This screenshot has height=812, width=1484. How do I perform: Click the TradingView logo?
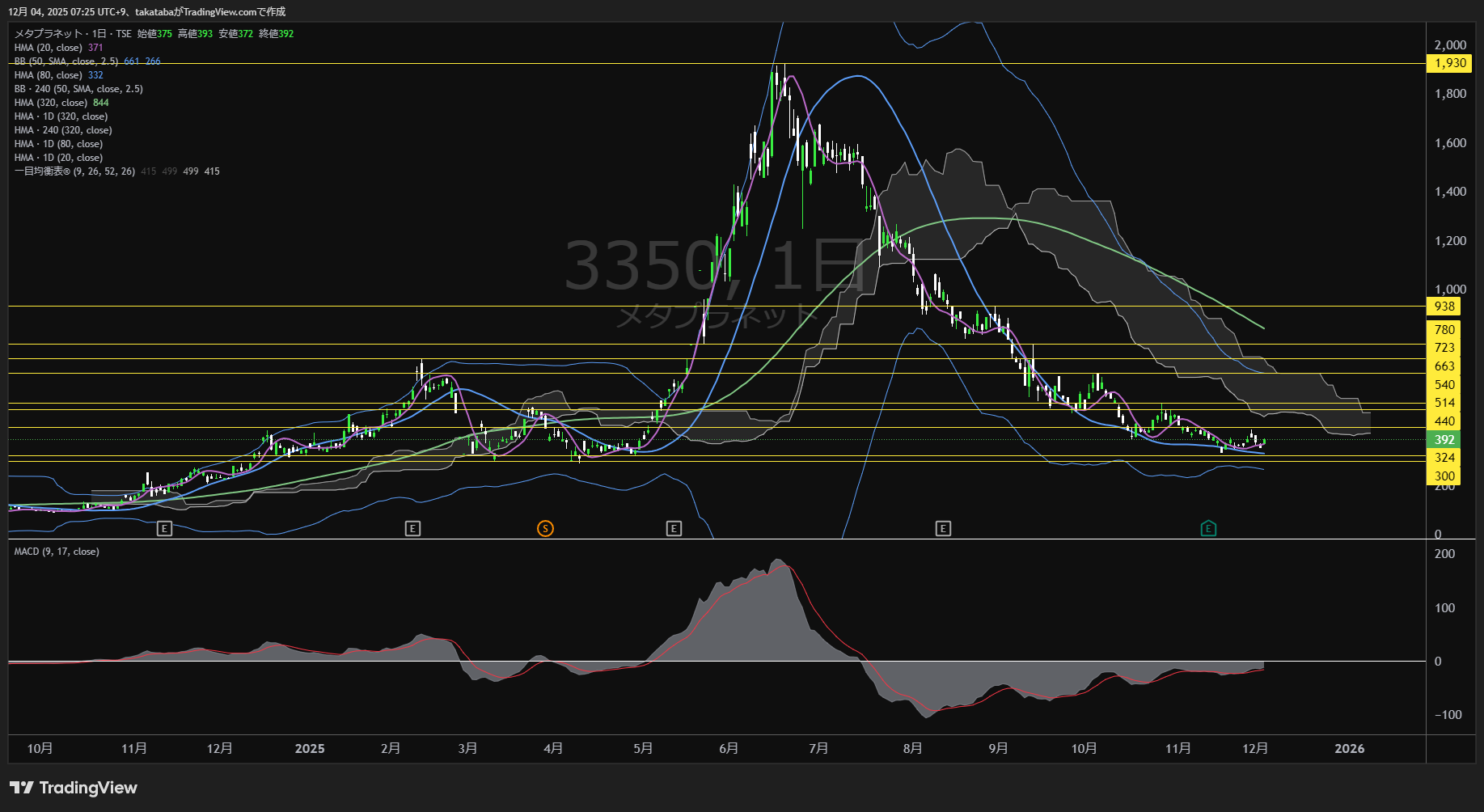pos(74,788)
